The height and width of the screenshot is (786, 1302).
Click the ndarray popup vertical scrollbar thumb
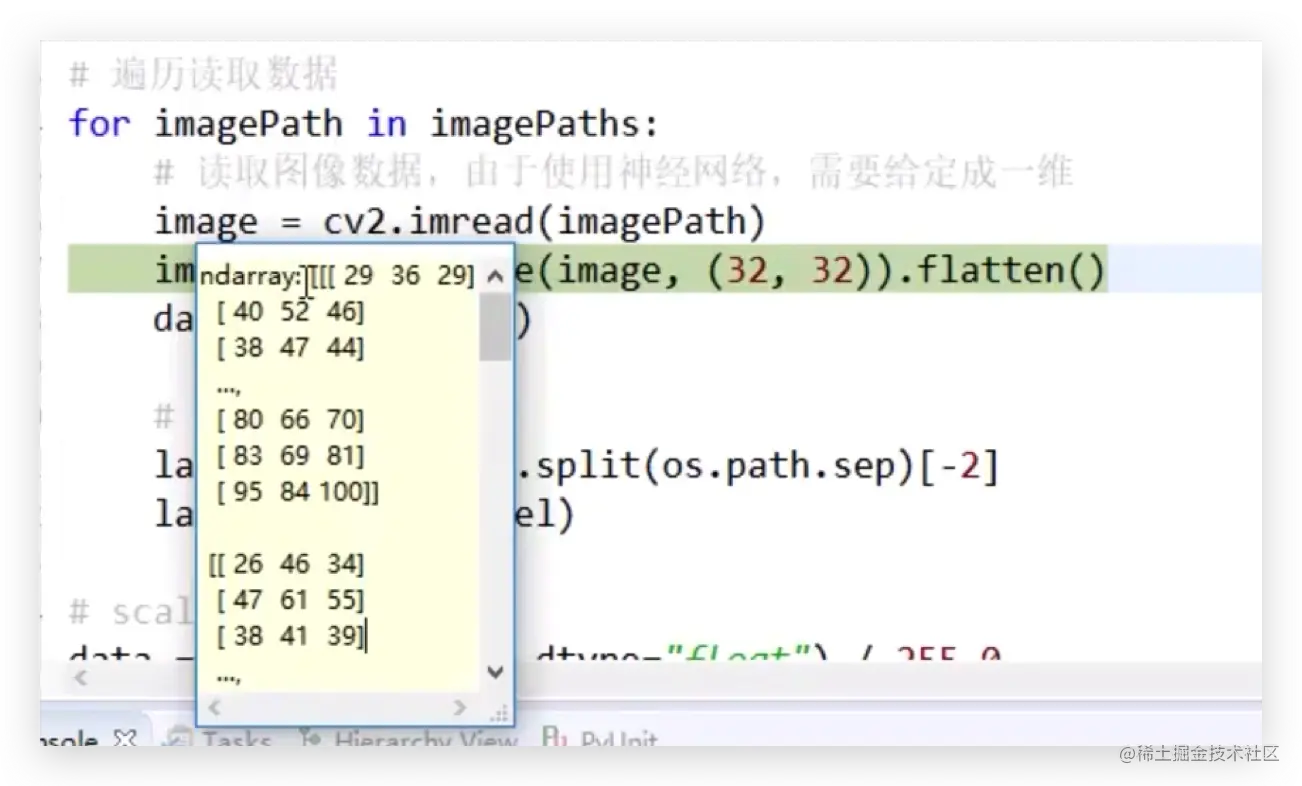[x=495, y=326]
